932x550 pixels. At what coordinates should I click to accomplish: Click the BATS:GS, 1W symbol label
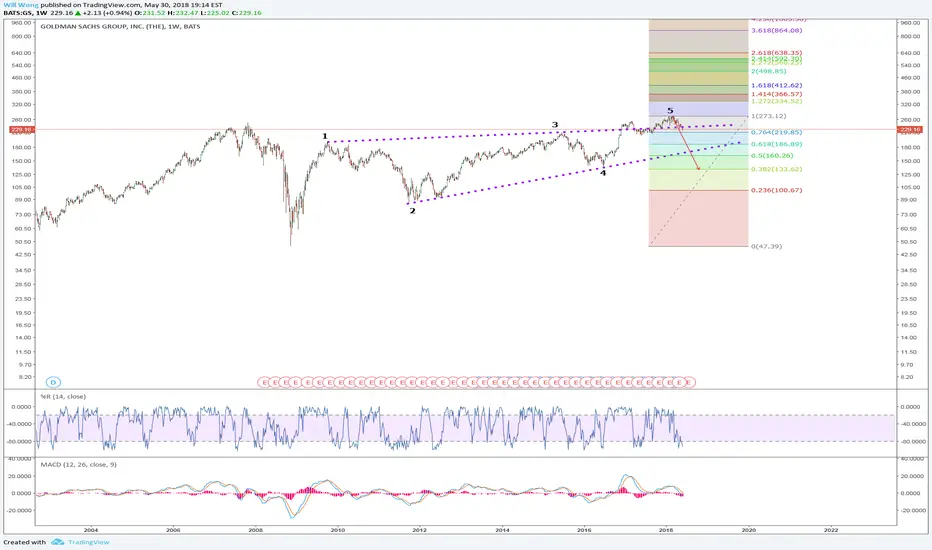[26, 12]
